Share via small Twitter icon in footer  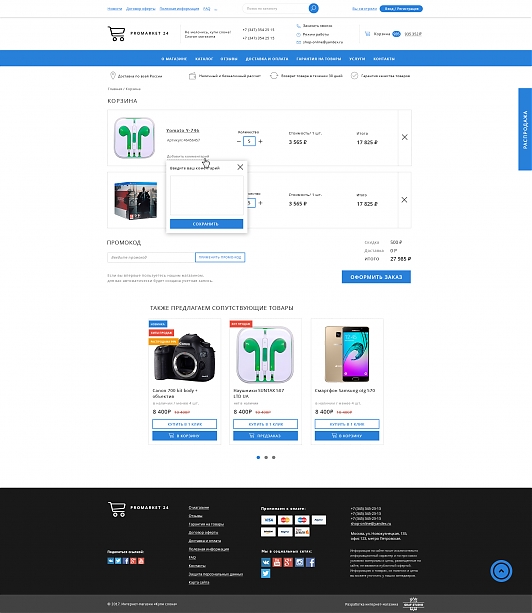(x=118, y=561)
